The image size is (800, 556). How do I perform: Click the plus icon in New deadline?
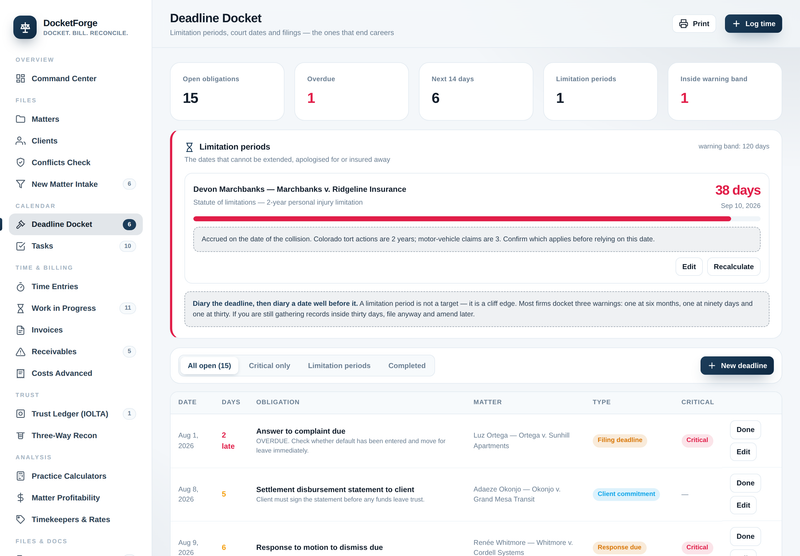(x=712, y=366)
